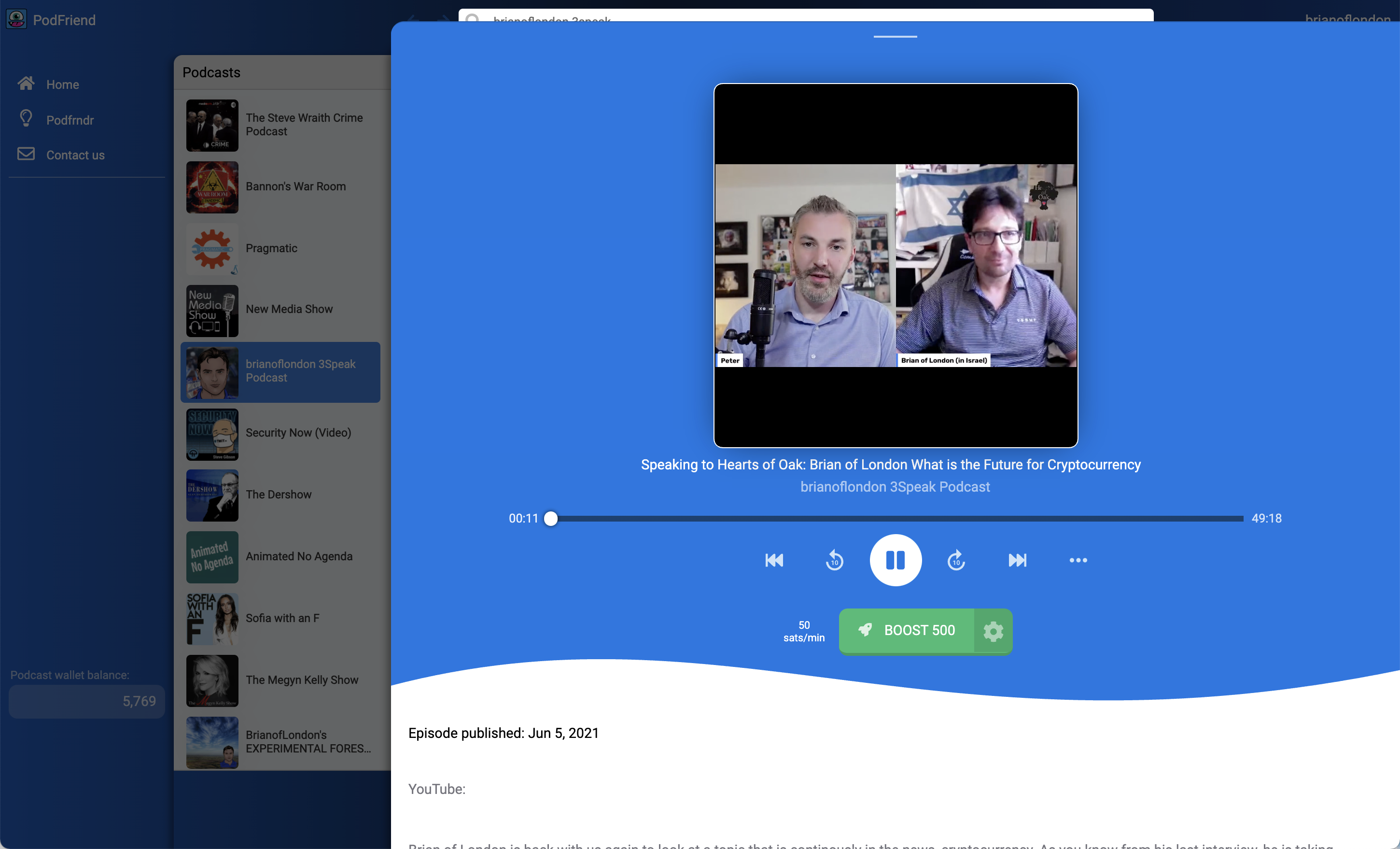Seek along the episode progress bar
The height and width of the screenshot is (849, 1400).
[x=896, y=518]
